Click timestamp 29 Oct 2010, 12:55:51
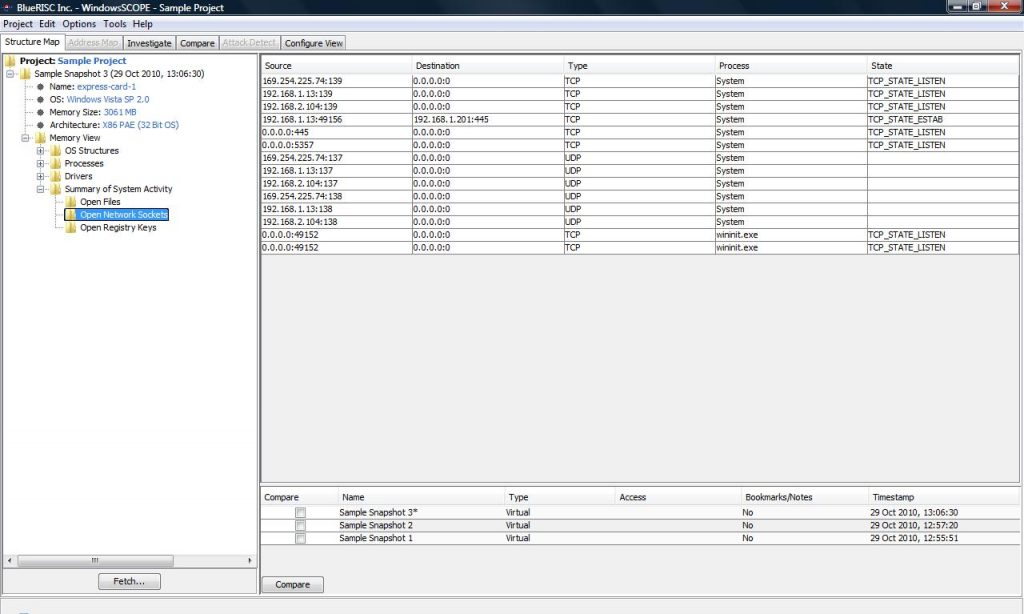 point(914,538)
